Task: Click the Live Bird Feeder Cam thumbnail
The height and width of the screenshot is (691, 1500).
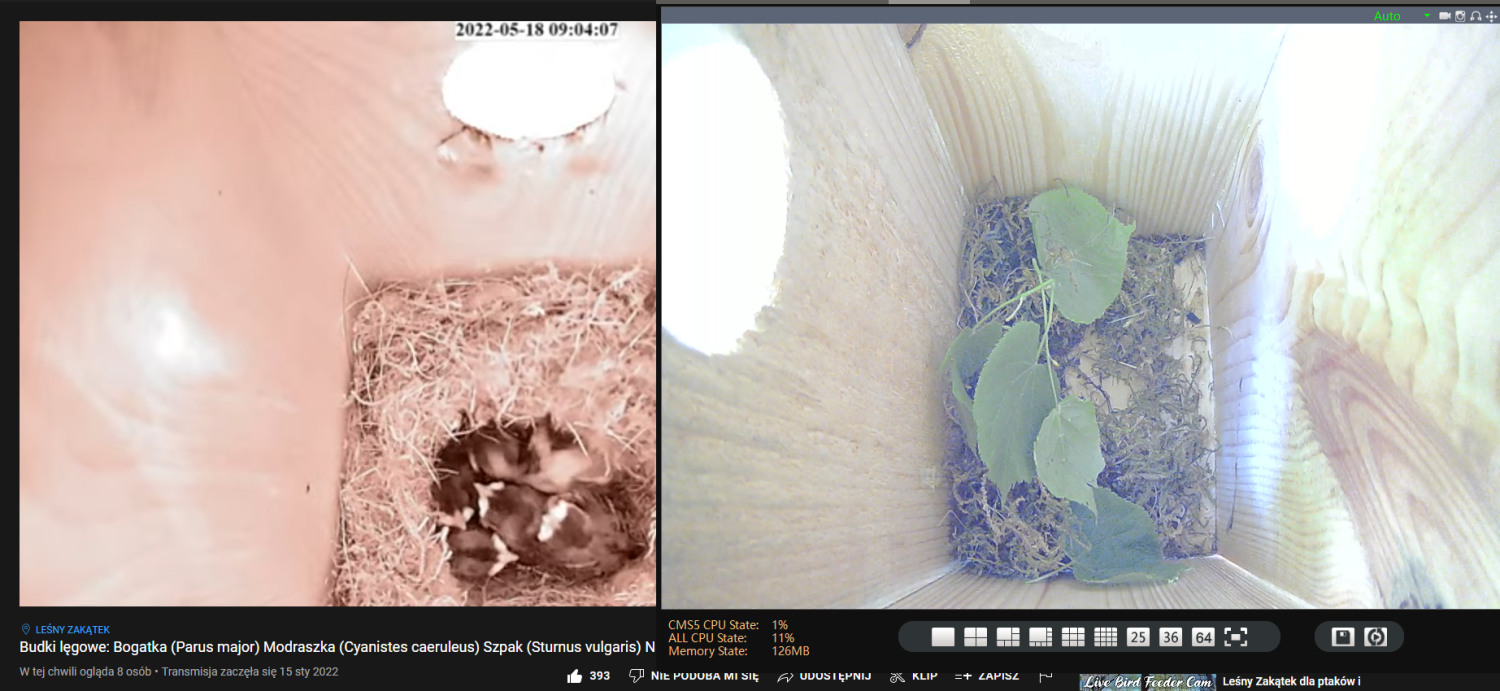Action: click(1147, 682)
